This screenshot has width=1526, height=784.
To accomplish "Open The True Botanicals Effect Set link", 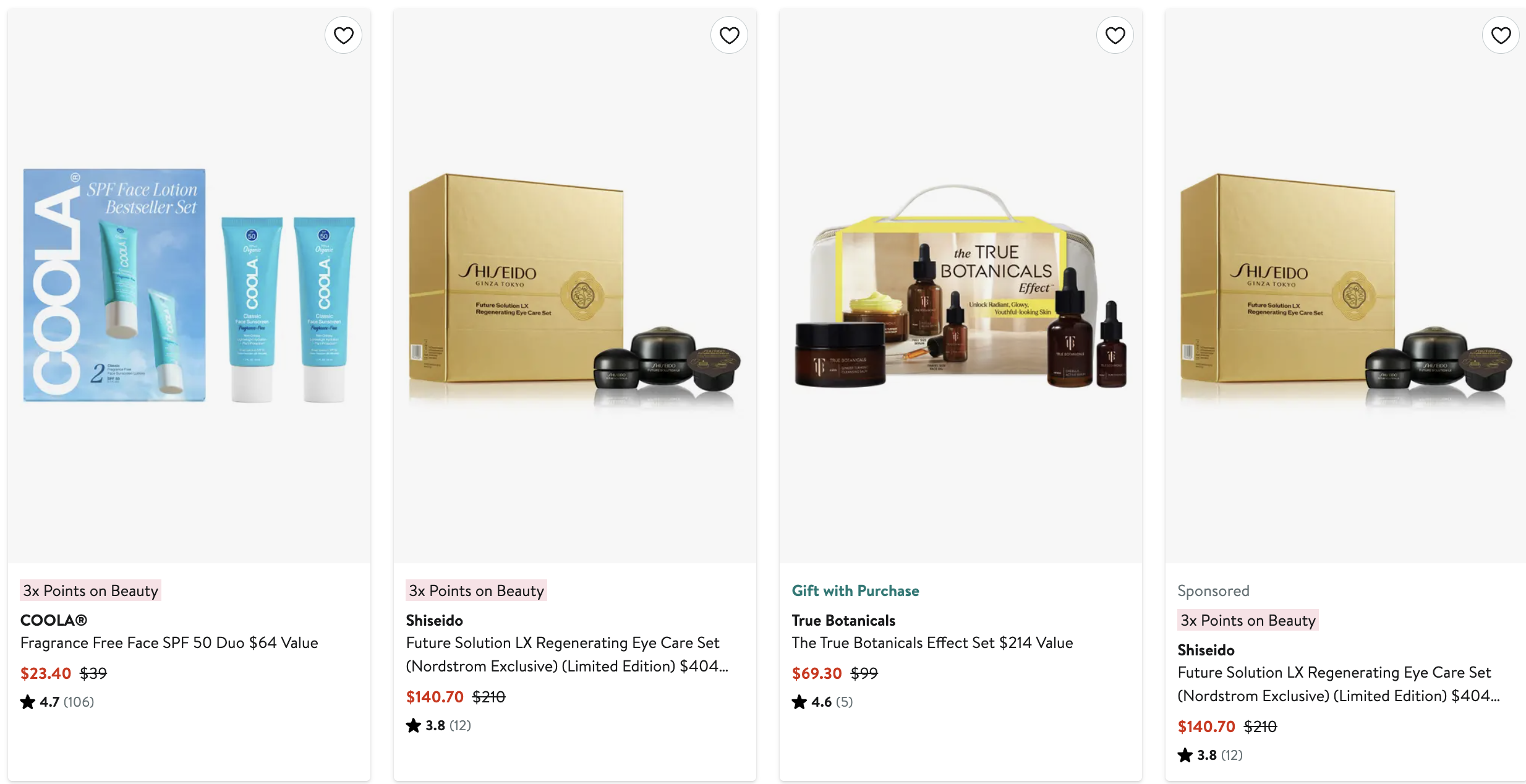I will [x=932, y=643].
